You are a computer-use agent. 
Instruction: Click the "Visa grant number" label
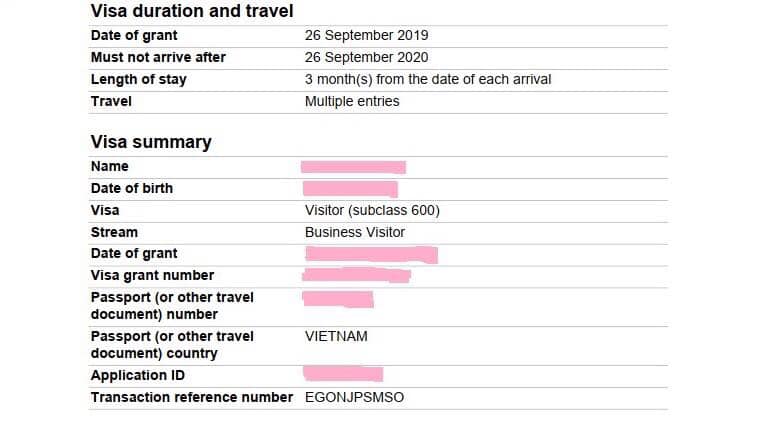pyautogui.click(x=152, y=275)
